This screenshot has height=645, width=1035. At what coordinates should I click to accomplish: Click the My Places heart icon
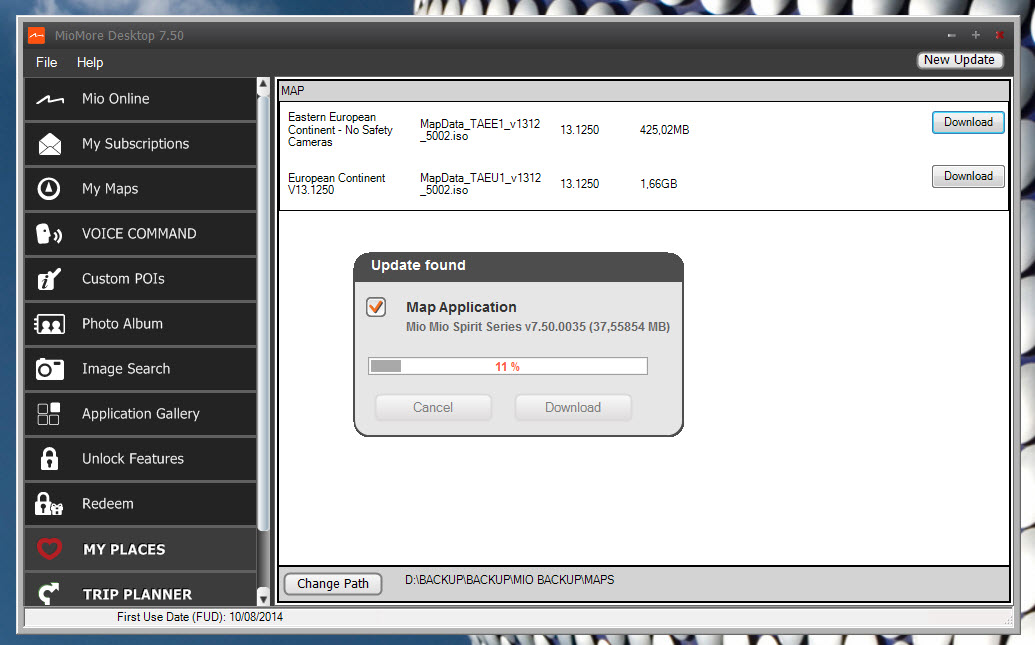[x=50, y=549]
